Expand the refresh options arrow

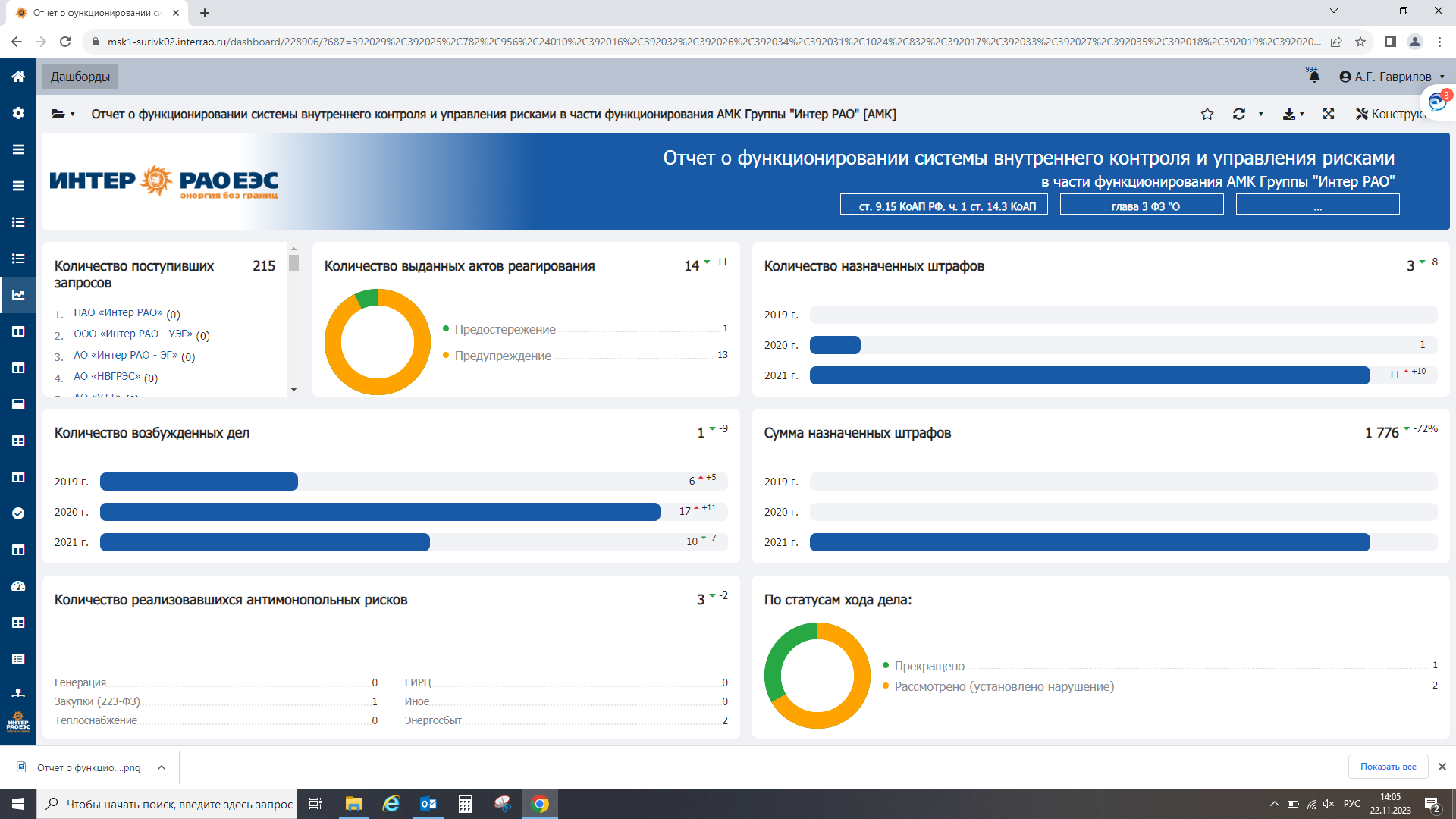1261,115
